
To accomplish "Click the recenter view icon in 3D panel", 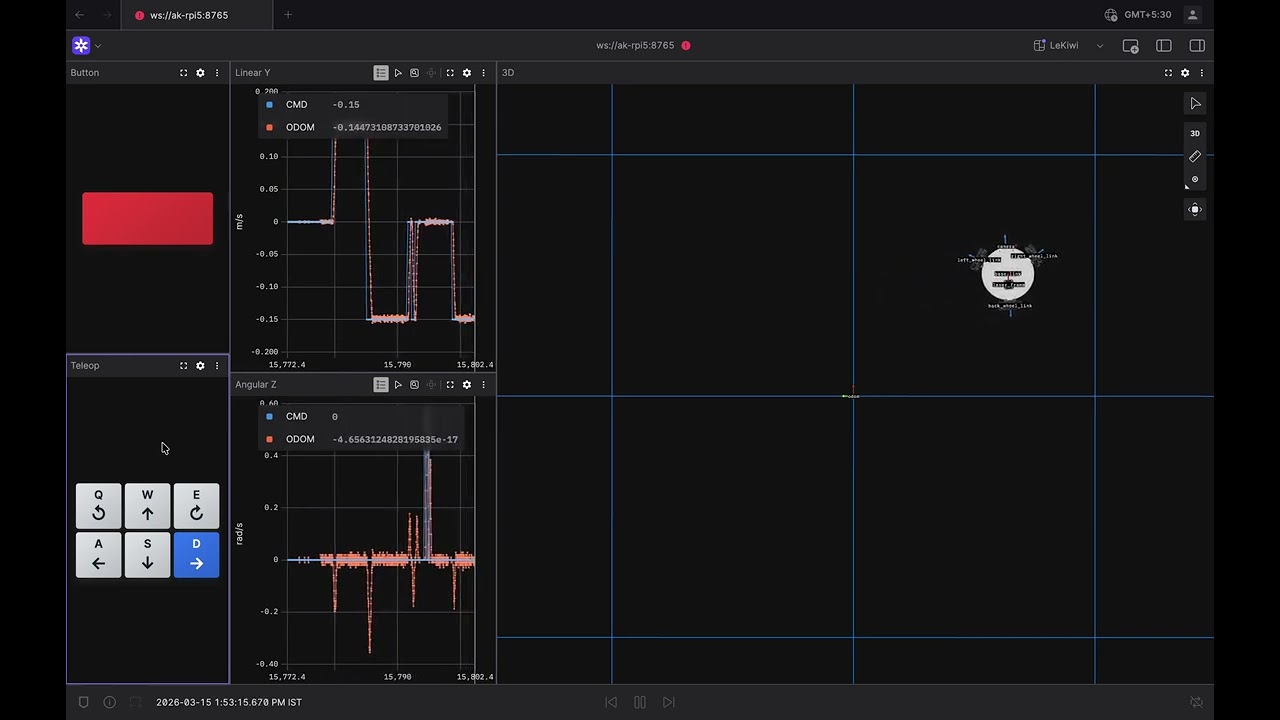I will [x=1195, y=209].
